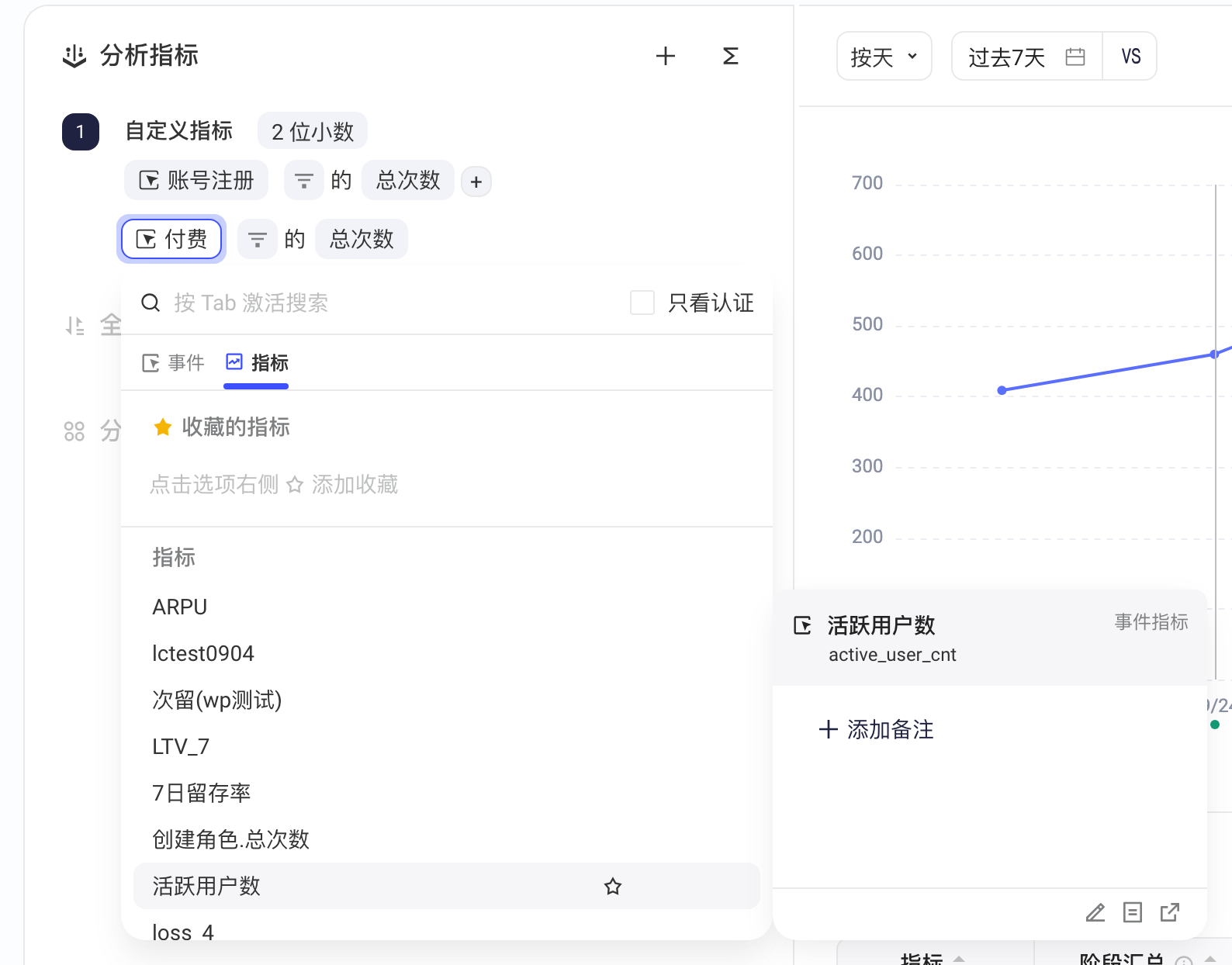The width and height of the screenshot is (1232, 965).
Task: Click the VS compare button
Action: (x=1130, y=56)
